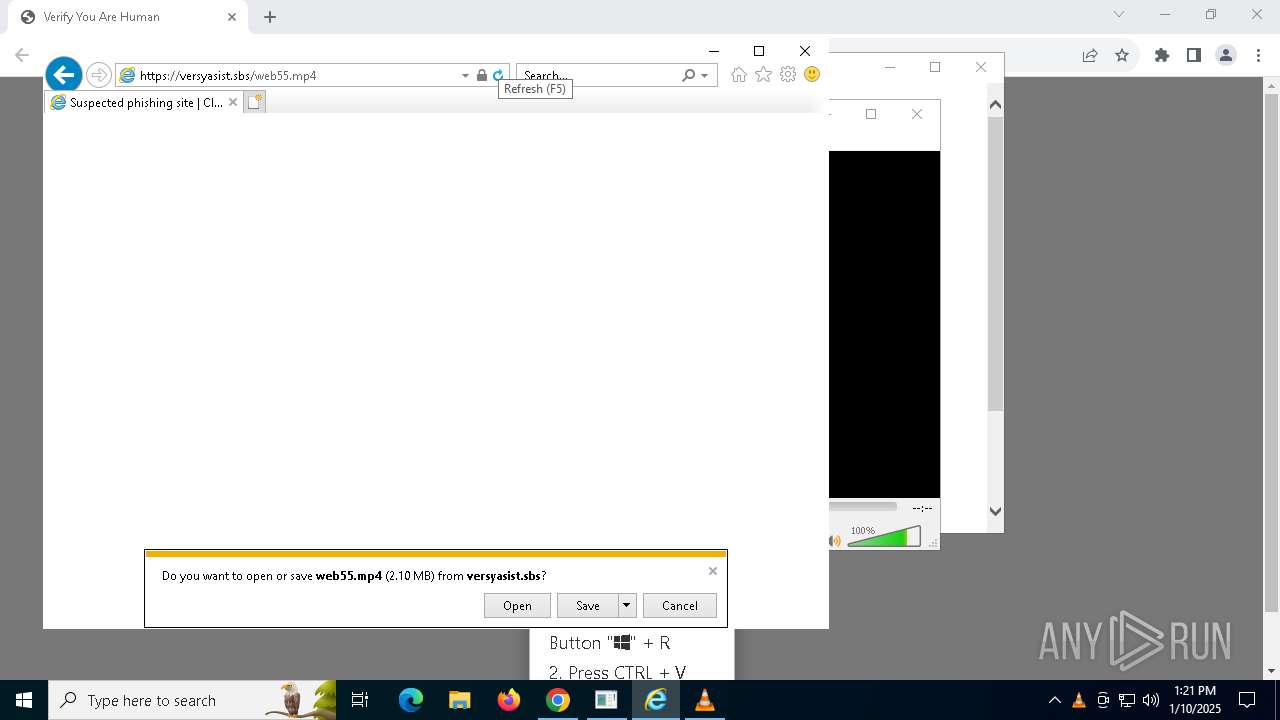Click the IE search magnifier icon

(x=688, y=75)
